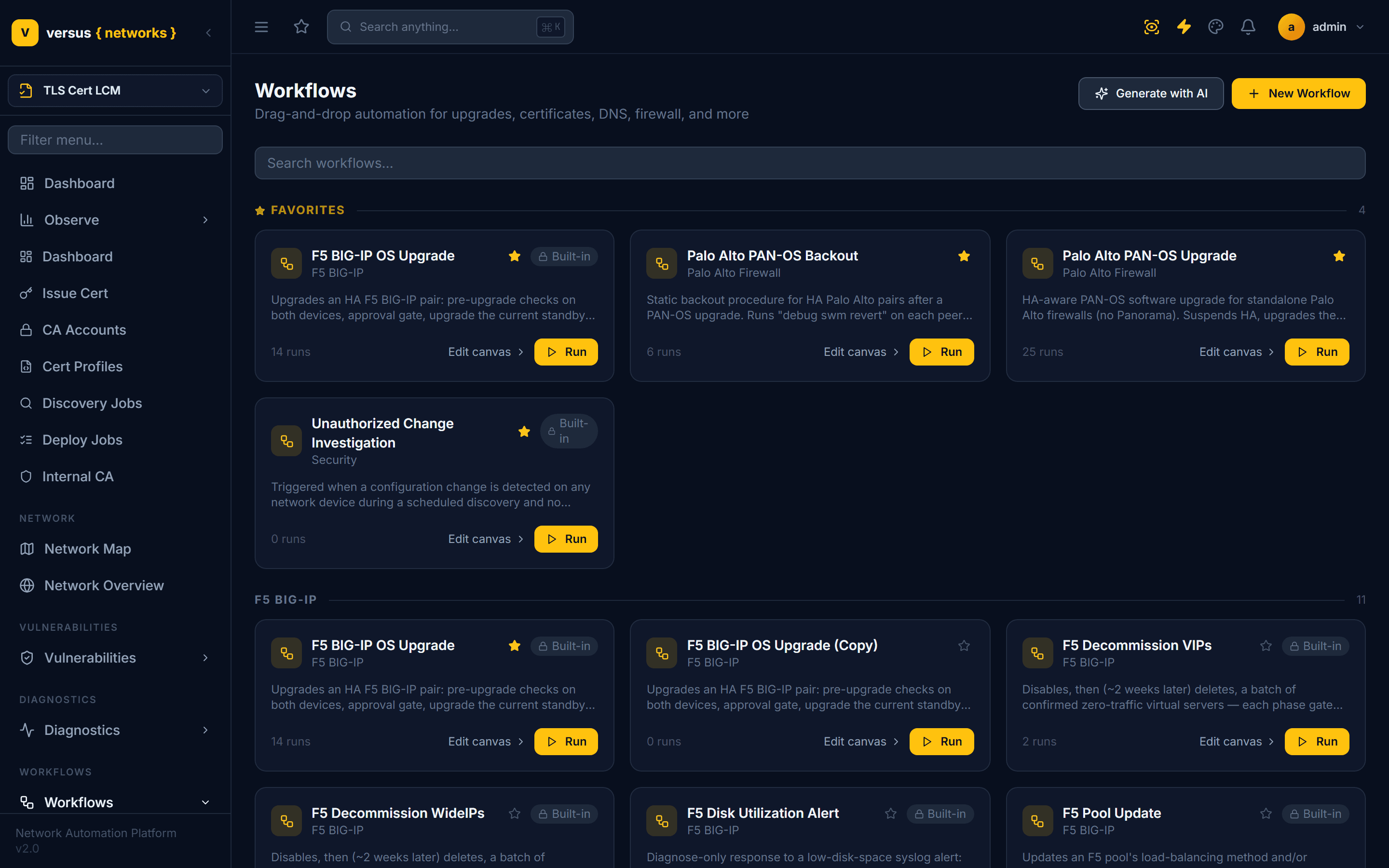The width and height of the screenshot is (1389, 868).
Task: Open CA Accounts in the sidebar
Action: point(115,330)
